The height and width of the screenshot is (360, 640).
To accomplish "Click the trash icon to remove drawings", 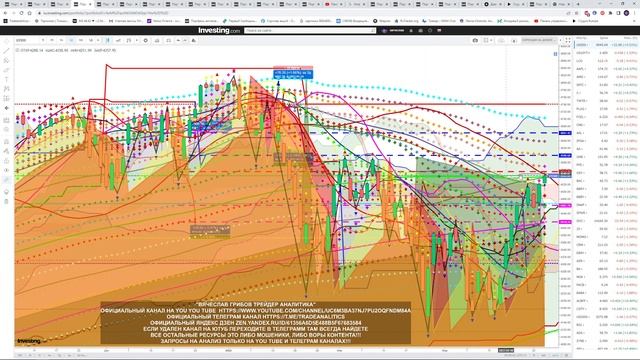I will (x=6, y=201).
